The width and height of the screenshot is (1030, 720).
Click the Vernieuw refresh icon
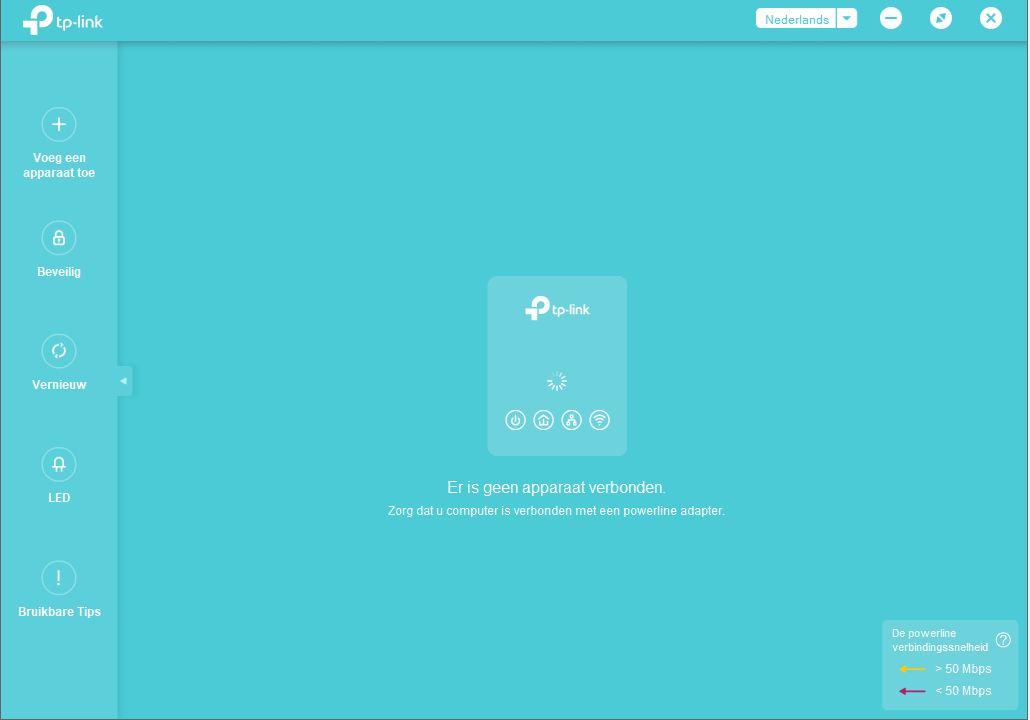[x=59, y=351]
